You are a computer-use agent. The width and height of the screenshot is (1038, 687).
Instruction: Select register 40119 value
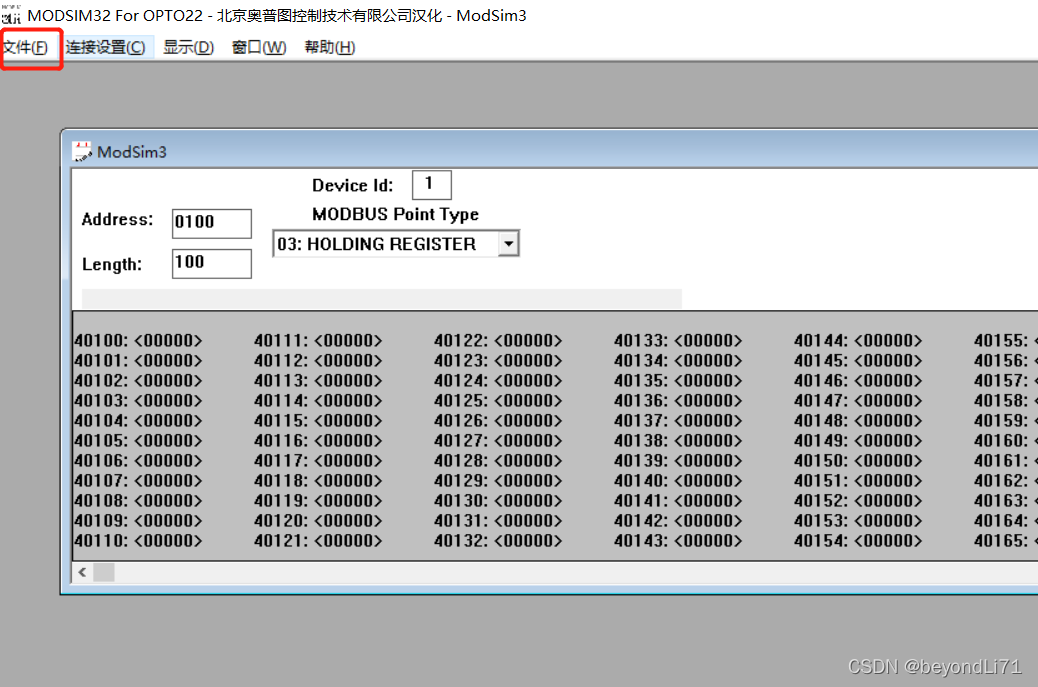[x=348, y=500]
